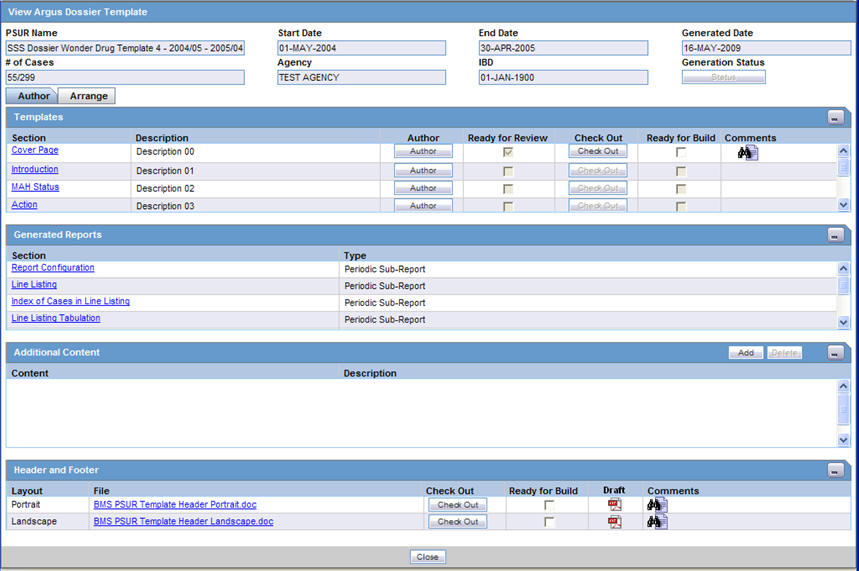This screenshot has height=571, width=859.
Task: Check Out the Portrait header file
Action: point(457,505)
